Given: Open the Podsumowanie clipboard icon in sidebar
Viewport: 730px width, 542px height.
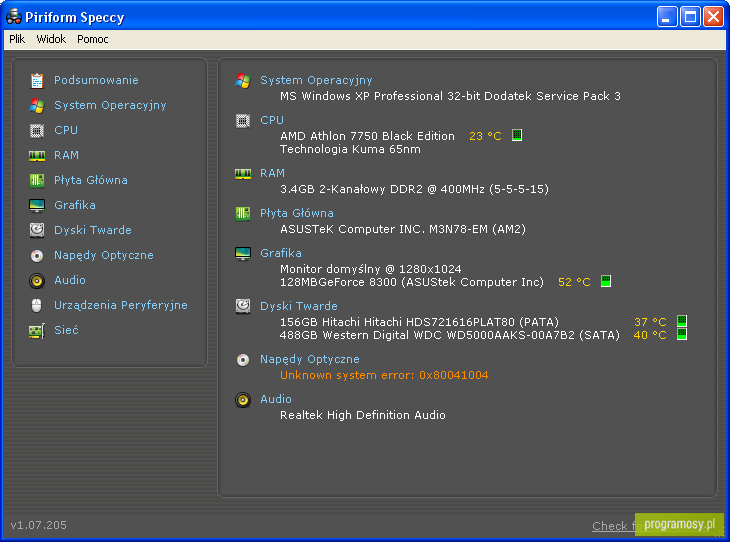Looking at the screenshot, I should [37, 81].
